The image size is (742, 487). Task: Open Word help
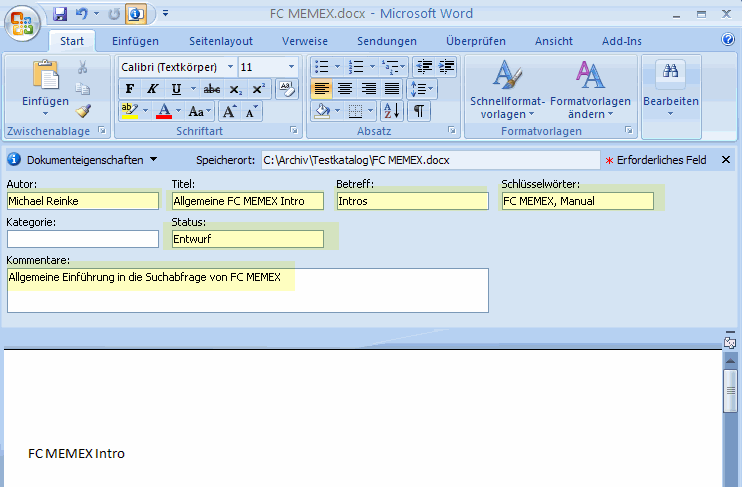728,39
